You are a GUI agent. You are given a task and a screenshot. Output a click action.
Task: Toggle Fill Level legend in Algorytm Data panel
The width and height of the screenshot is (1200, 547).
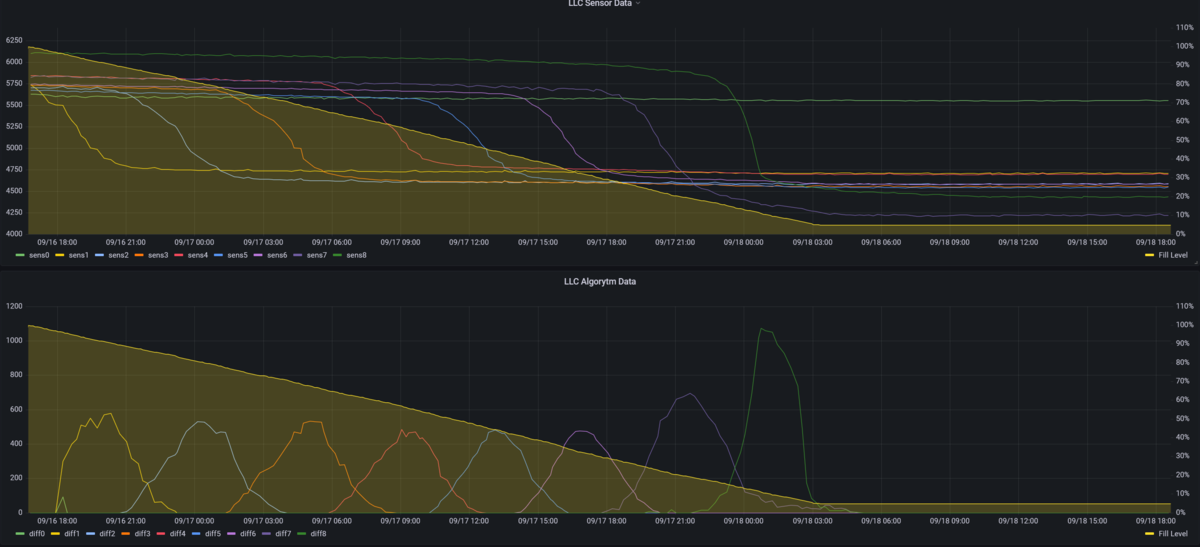(x=1170, y=534)
